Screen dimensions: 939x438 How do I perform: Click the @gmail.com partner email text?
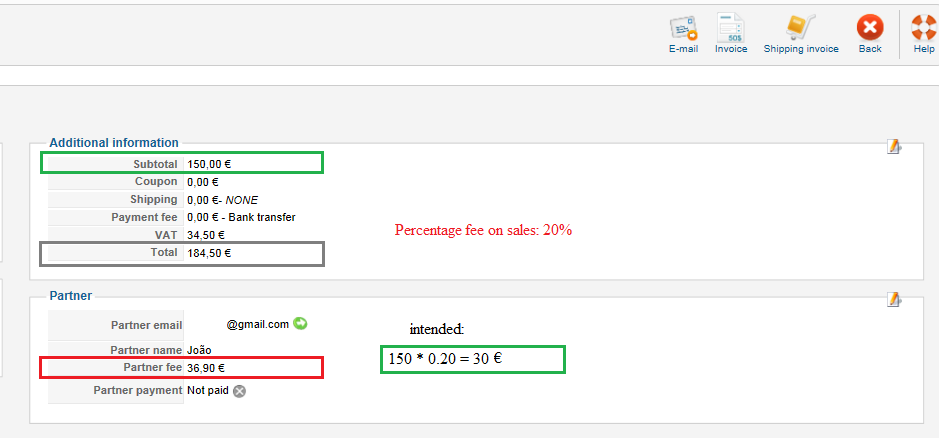[258, 324]
